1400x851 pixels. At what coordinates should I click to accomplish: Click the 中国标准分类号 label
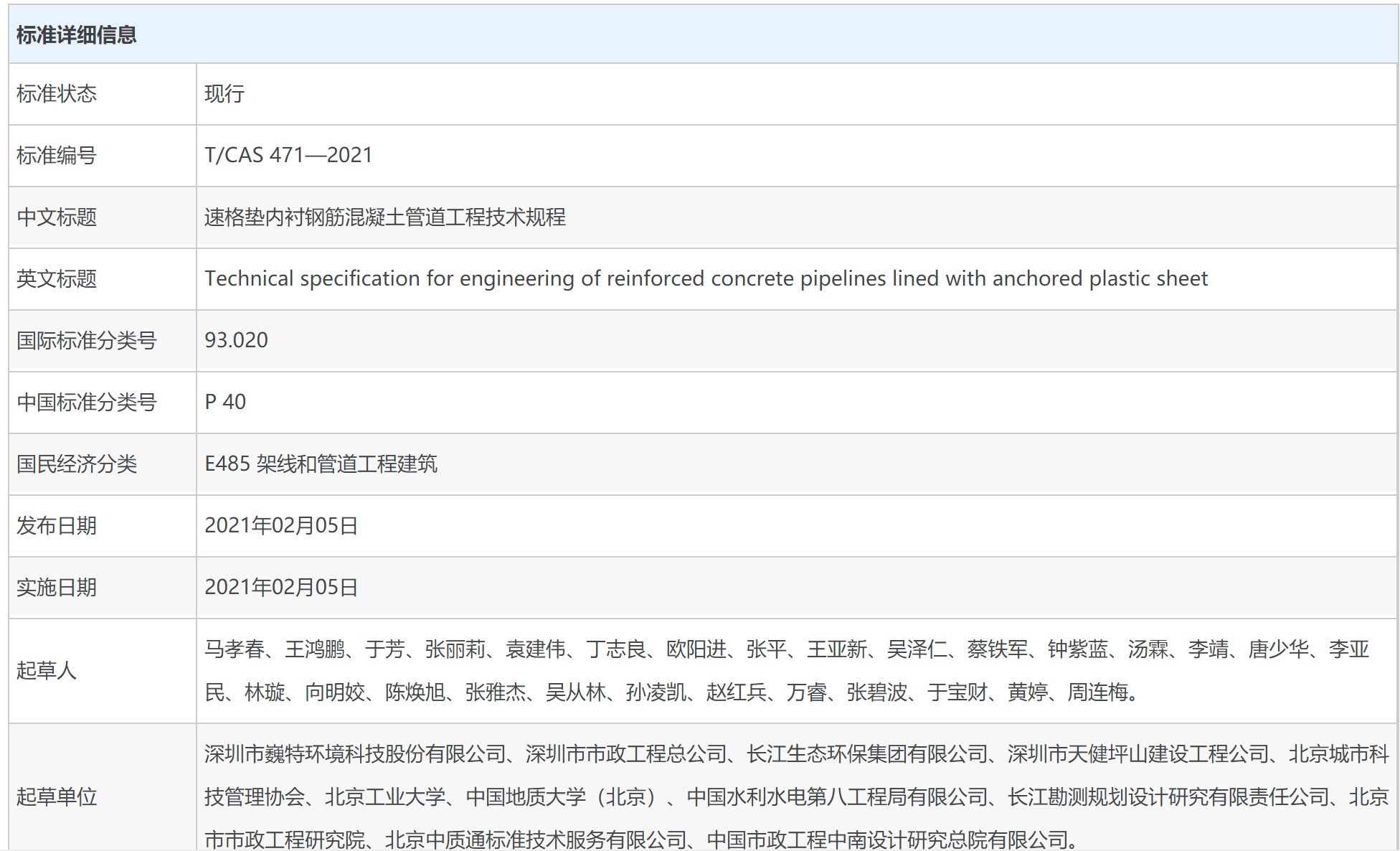pos(86,403)
